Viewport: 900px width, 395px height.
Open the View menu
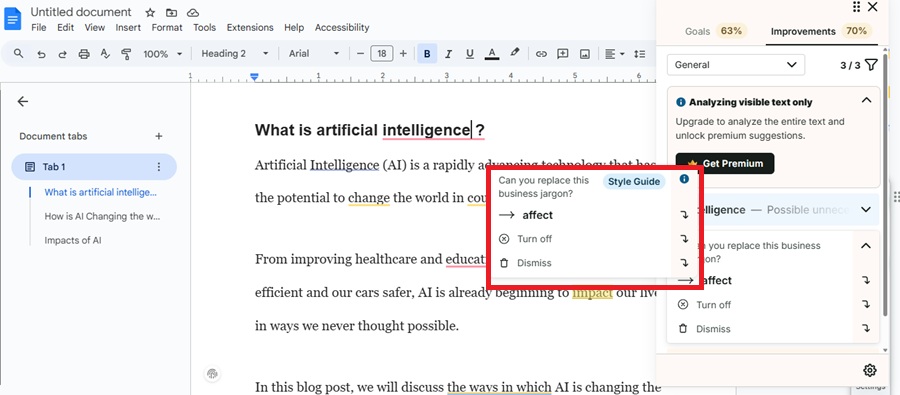click(95, 28)
